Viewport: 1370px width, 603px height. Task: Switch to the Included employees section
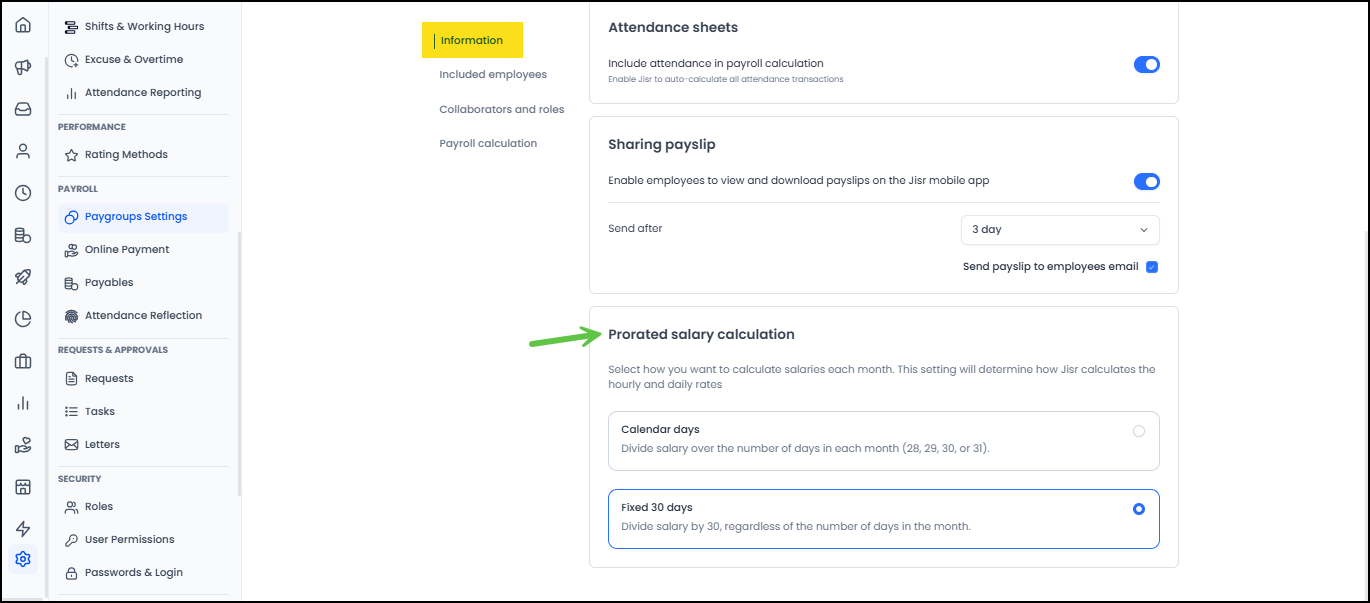point(492,74)
